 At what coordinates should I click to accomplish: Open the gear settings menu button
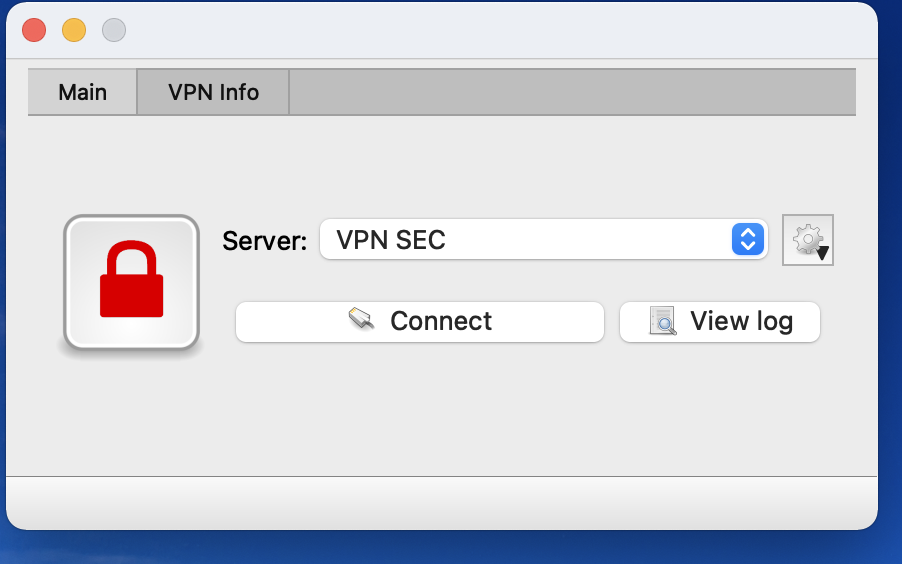coord(808,240)
